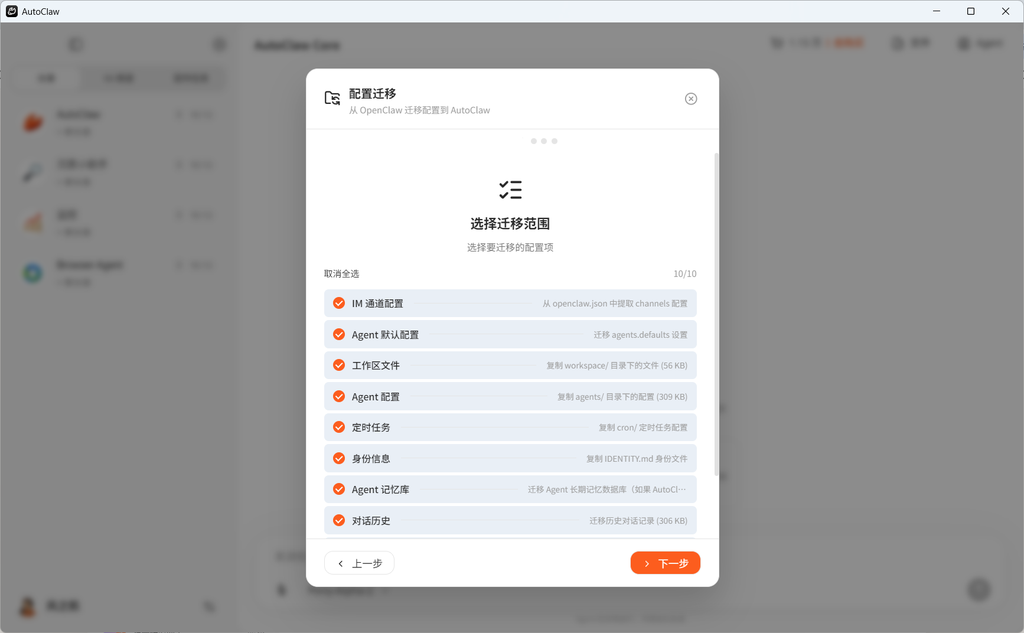Uncheck the IM 通道配置 checkbox
The image size is (1024, 633).
click(339, 303)
